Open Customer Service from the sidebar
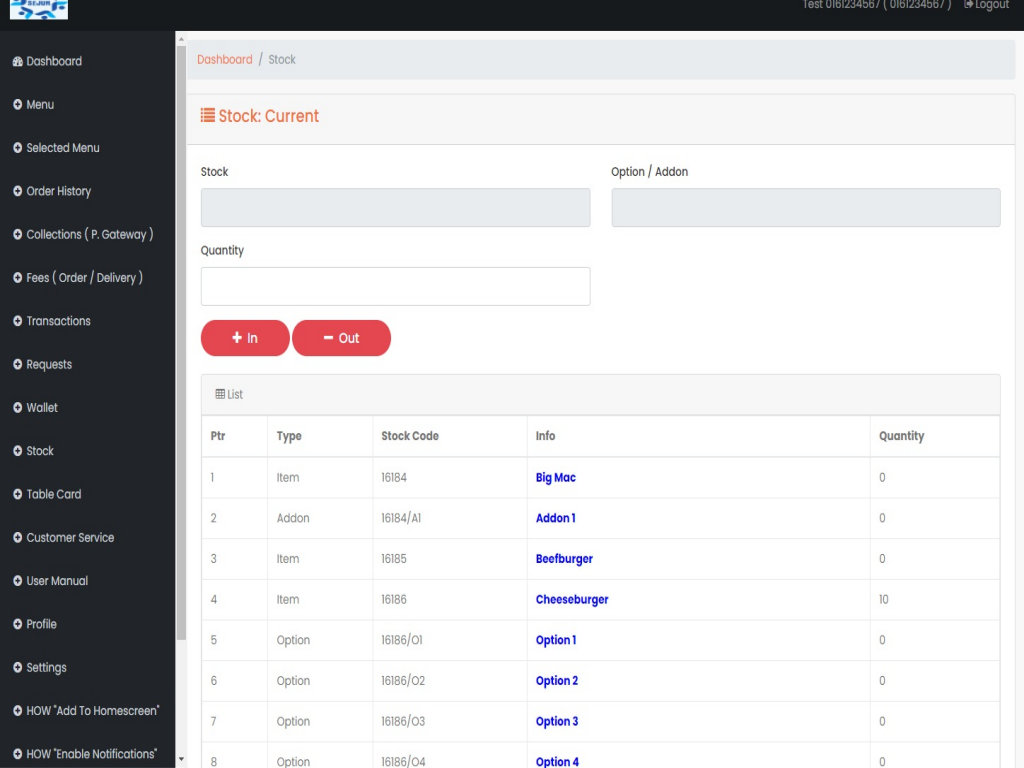This screenshot has width=1024, height=768. pyautogui.click(x=70, y=538)
